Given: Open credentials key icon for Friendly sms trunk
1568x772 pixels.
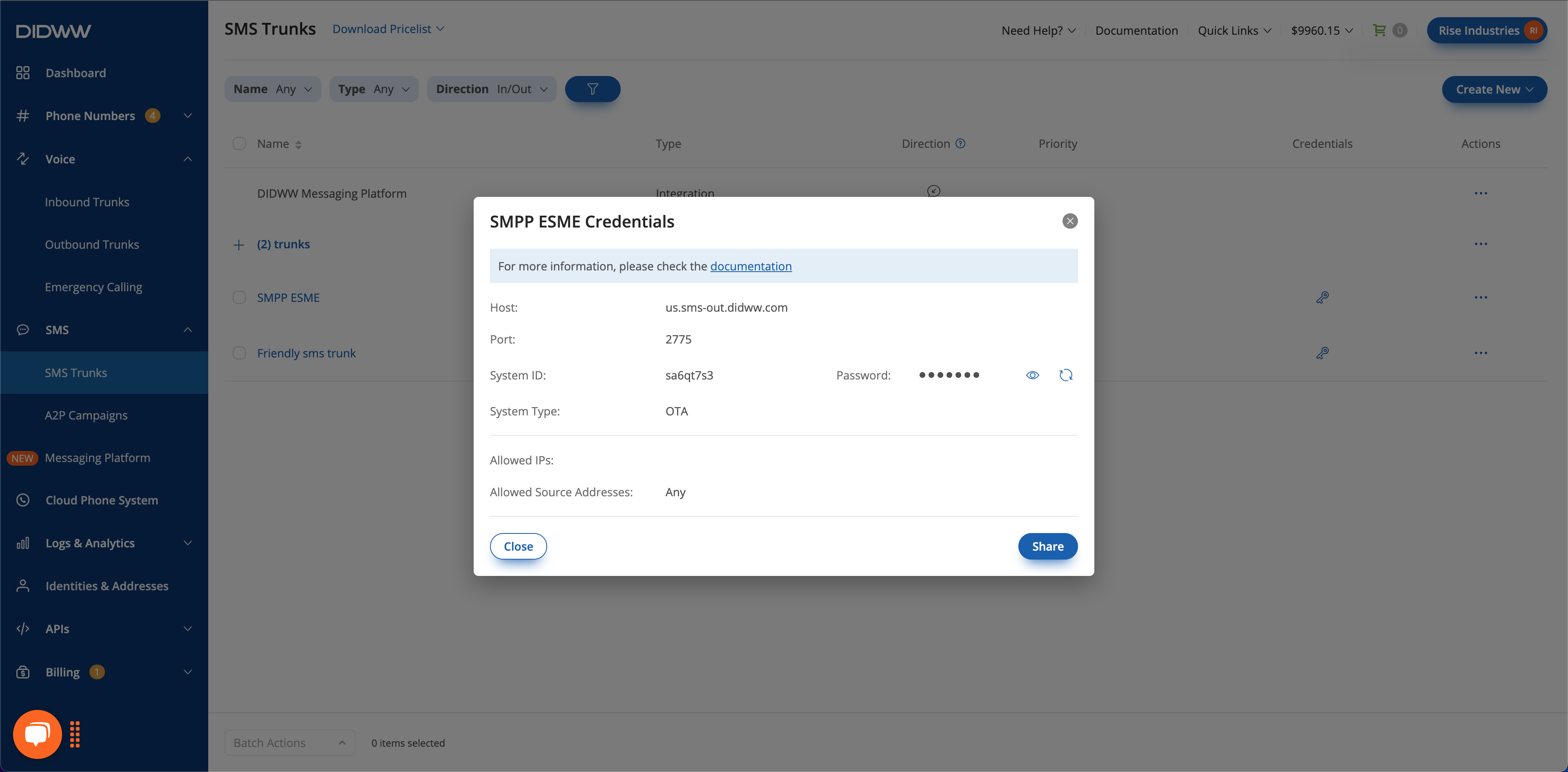Looking at the screenshot, I should 1322,353.
